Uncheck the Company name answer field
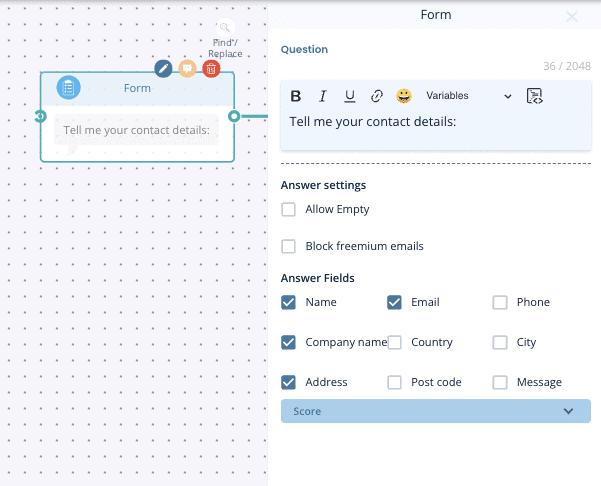Viewport: 601px width, 486px height. [288, 342]
